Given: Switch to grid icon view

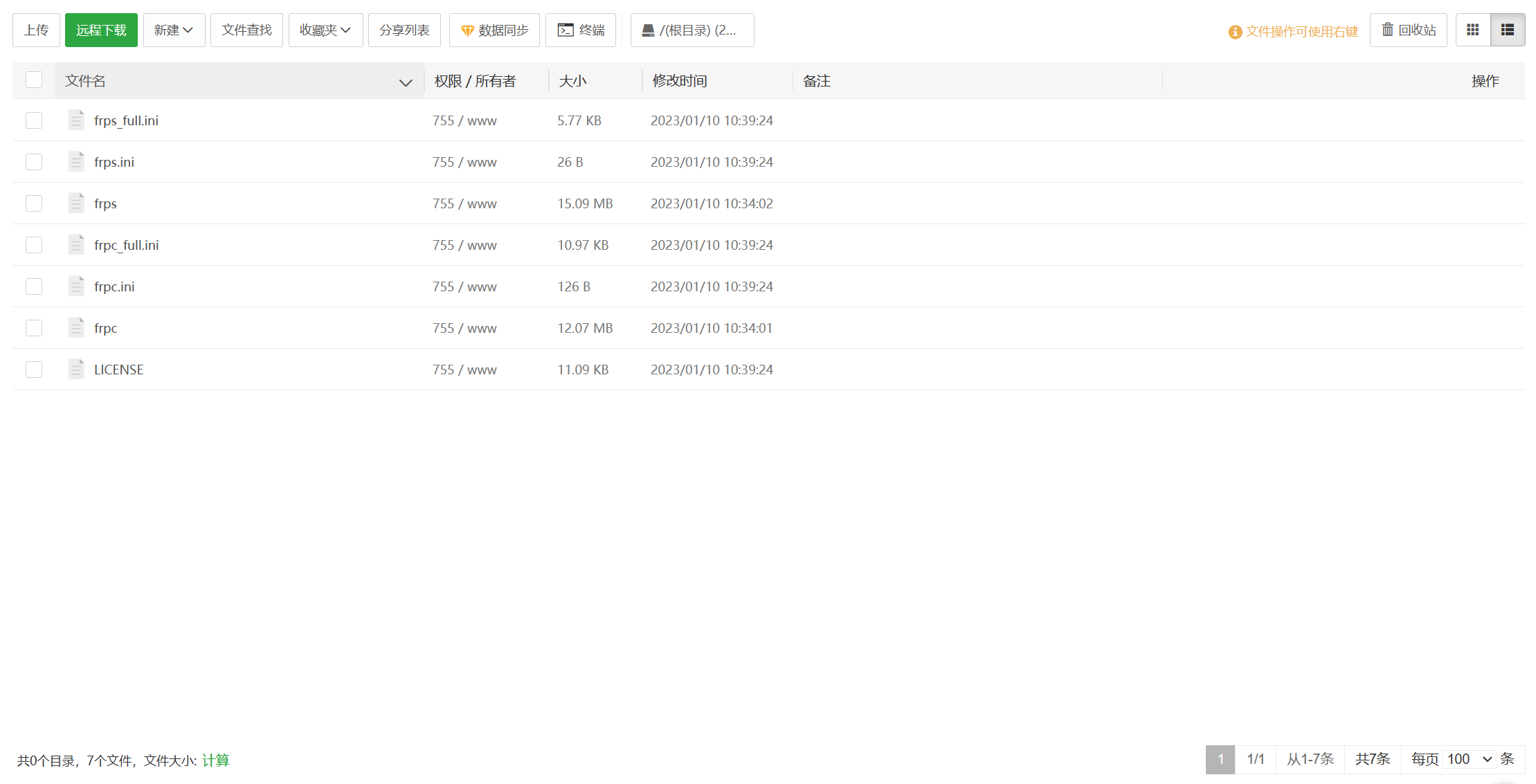Looking at the screenshot, I should pos(1472,30).
